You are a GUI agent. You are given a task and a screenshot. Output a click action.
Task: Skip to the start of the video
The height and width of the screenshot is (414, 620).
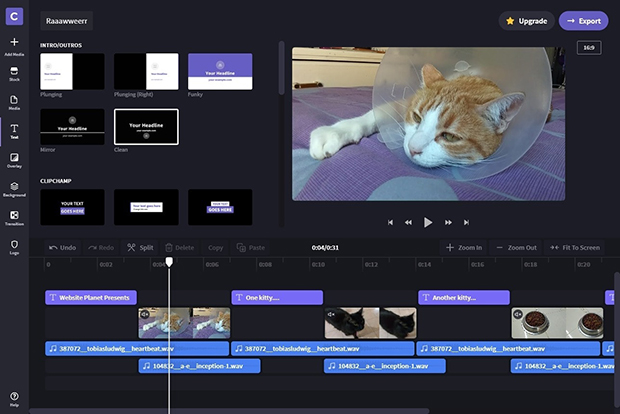(x=389, y=222)
